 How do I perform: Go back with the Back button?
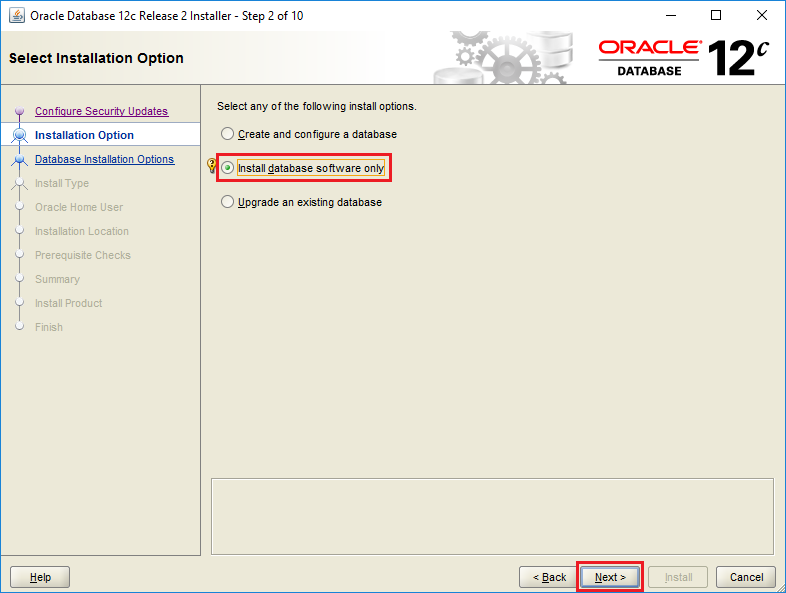[x=549, y=577]
